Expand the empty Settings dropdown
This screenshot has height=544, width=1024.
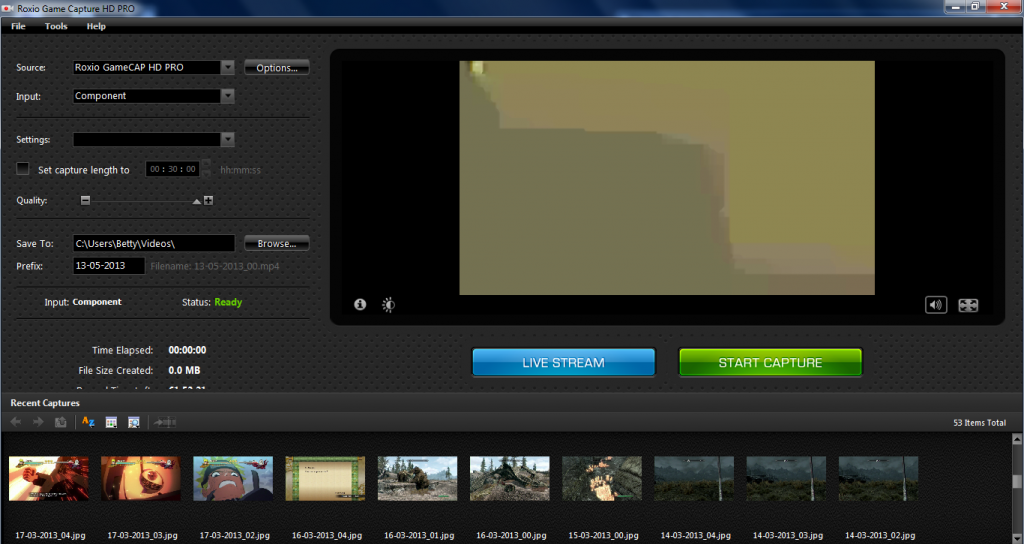point(227,139)
